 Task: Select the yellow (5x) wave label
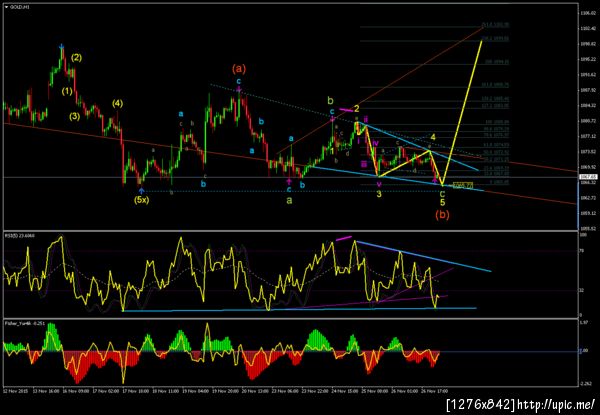tap(141, 200)
